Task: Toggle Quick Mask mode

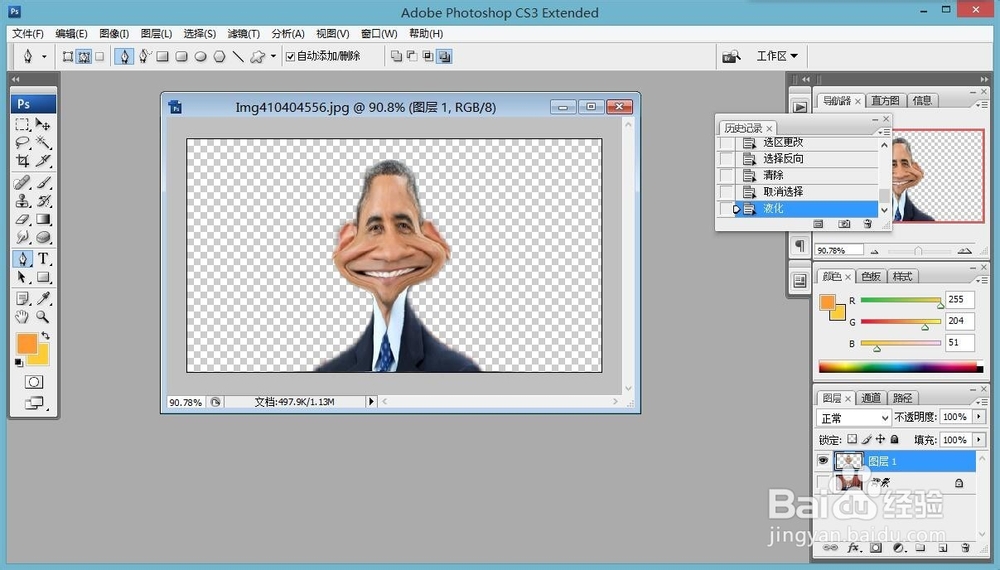Action: (x=34, y=382)
